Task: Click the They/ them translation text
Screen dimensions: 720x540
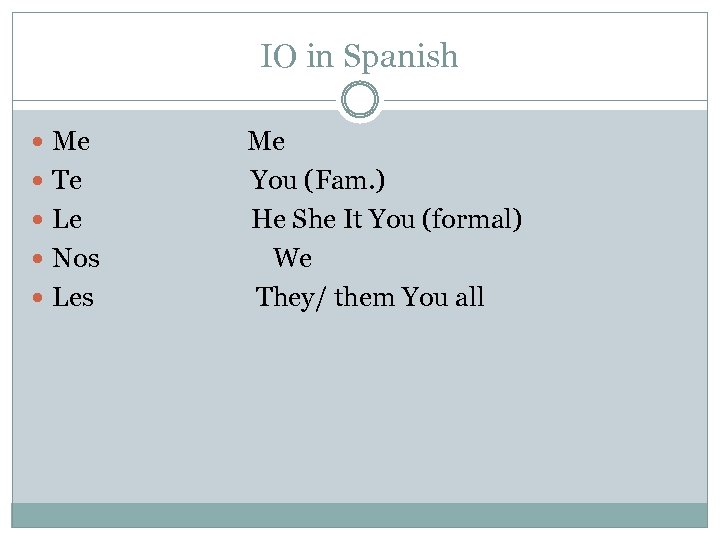Action: 325,297
